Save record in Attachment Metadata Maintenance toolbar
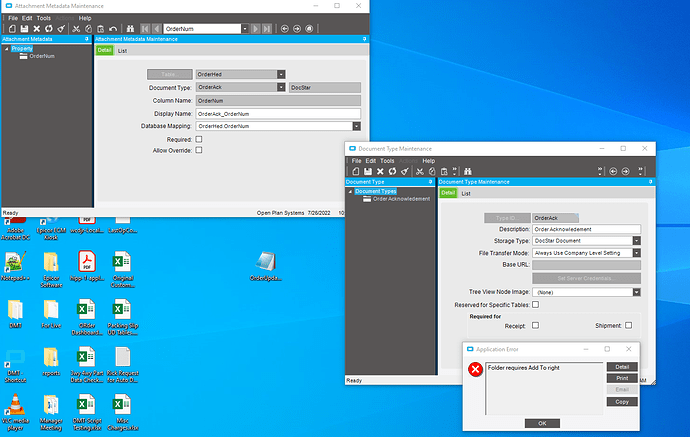Screen dimensions: 690x437 [24, 29]
